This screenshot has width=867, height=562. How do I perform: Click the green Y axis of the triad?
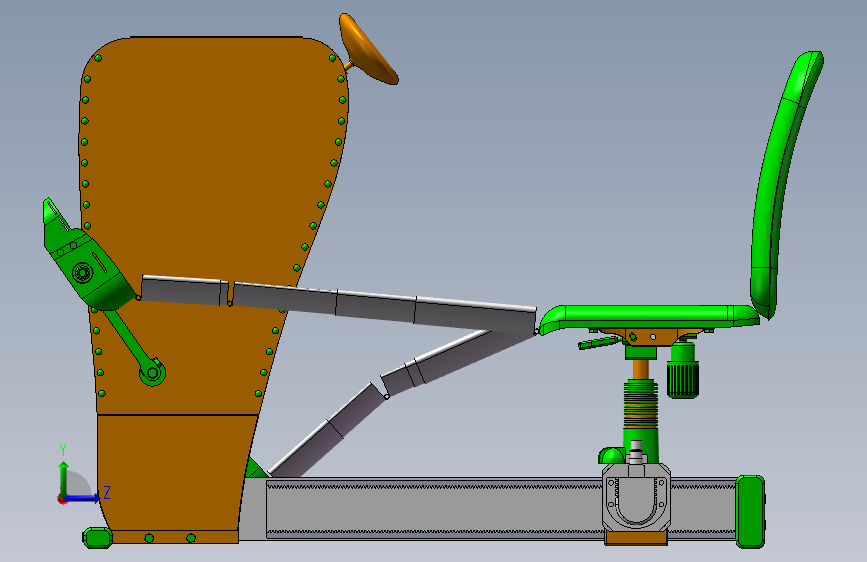64,478
